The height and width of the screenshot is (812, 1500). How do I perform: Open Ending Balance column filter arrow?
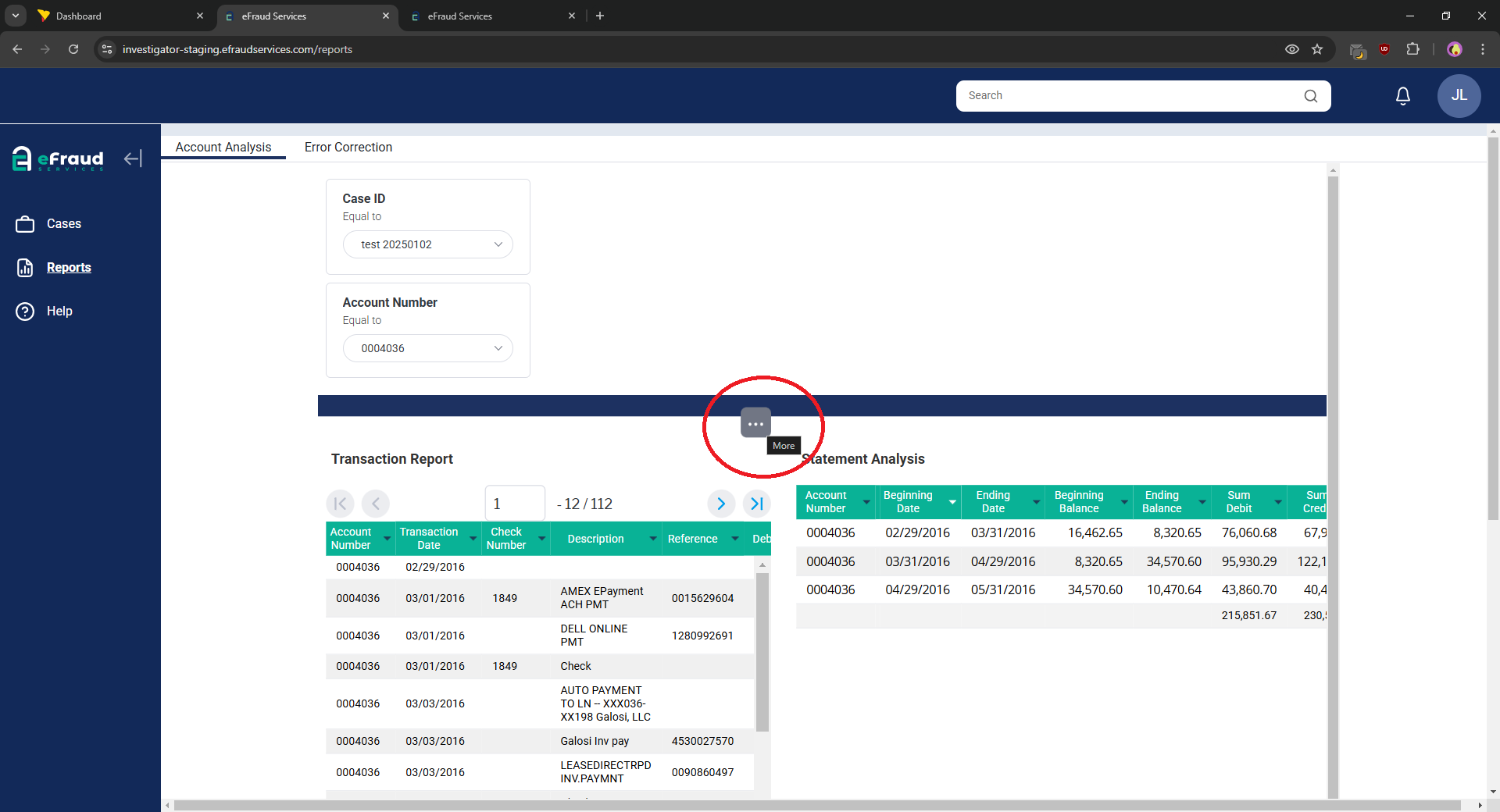click(1202, 502)
